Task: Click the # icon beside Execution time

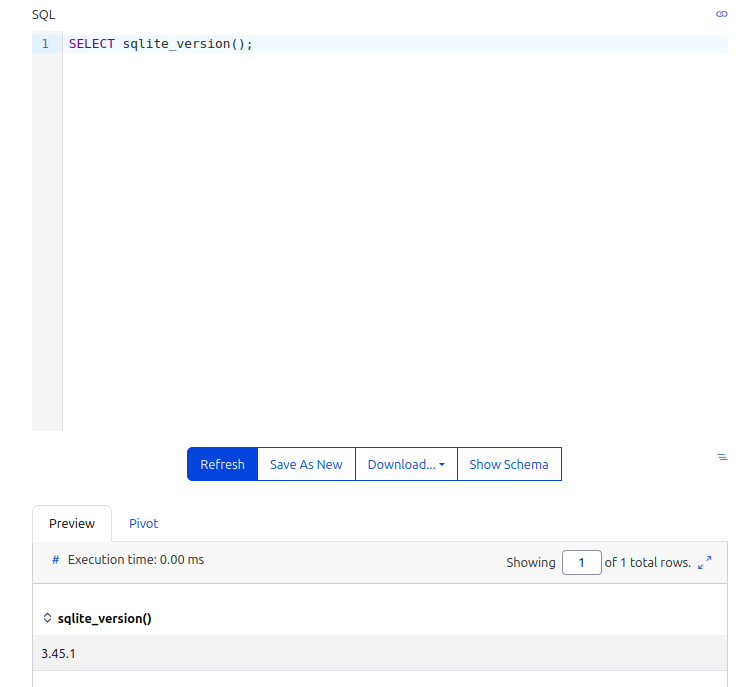Action: click(x=55, y=560)
